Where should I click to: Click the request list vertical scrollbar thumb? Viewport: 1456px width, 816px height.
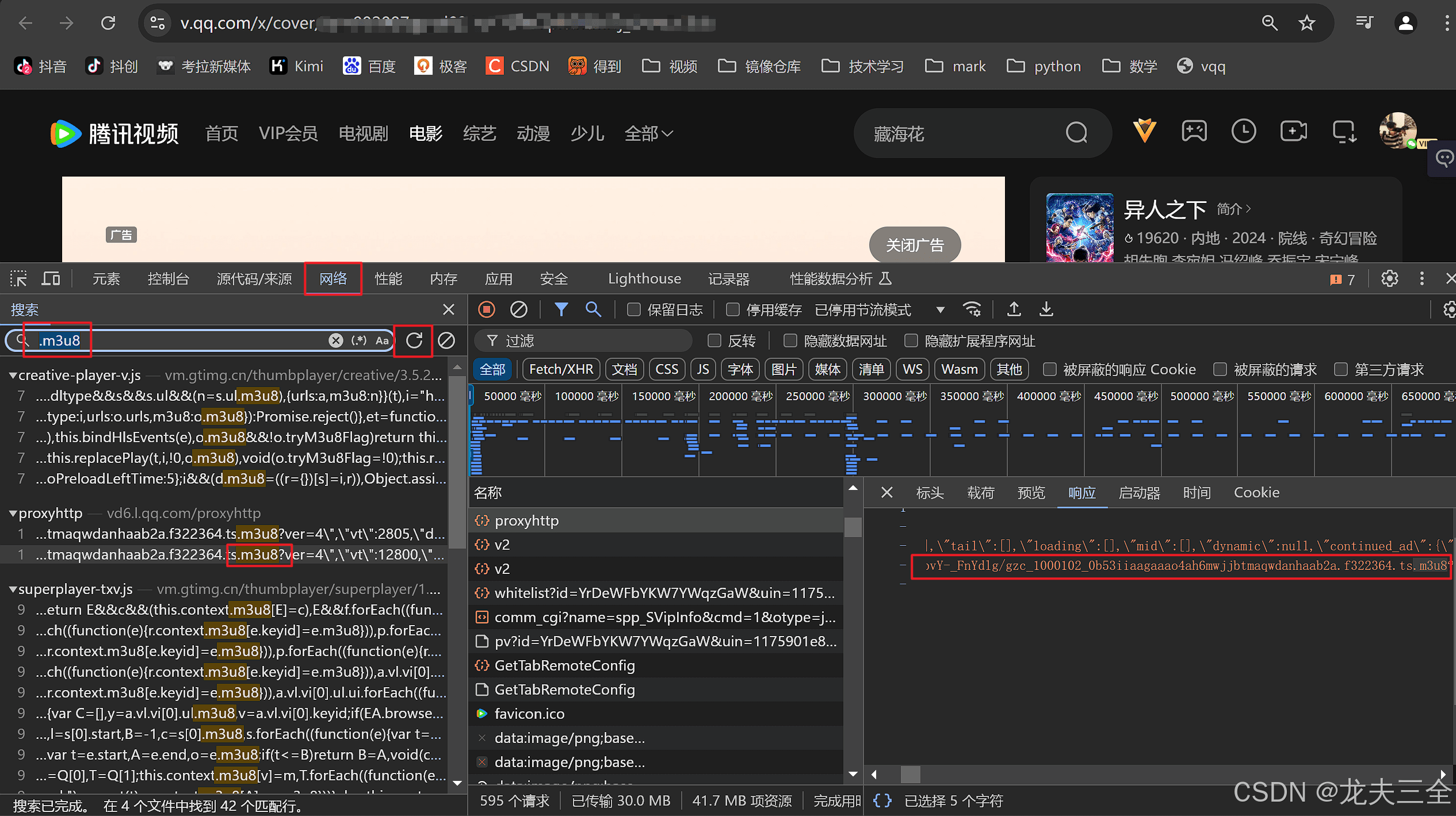coord(853,527)
